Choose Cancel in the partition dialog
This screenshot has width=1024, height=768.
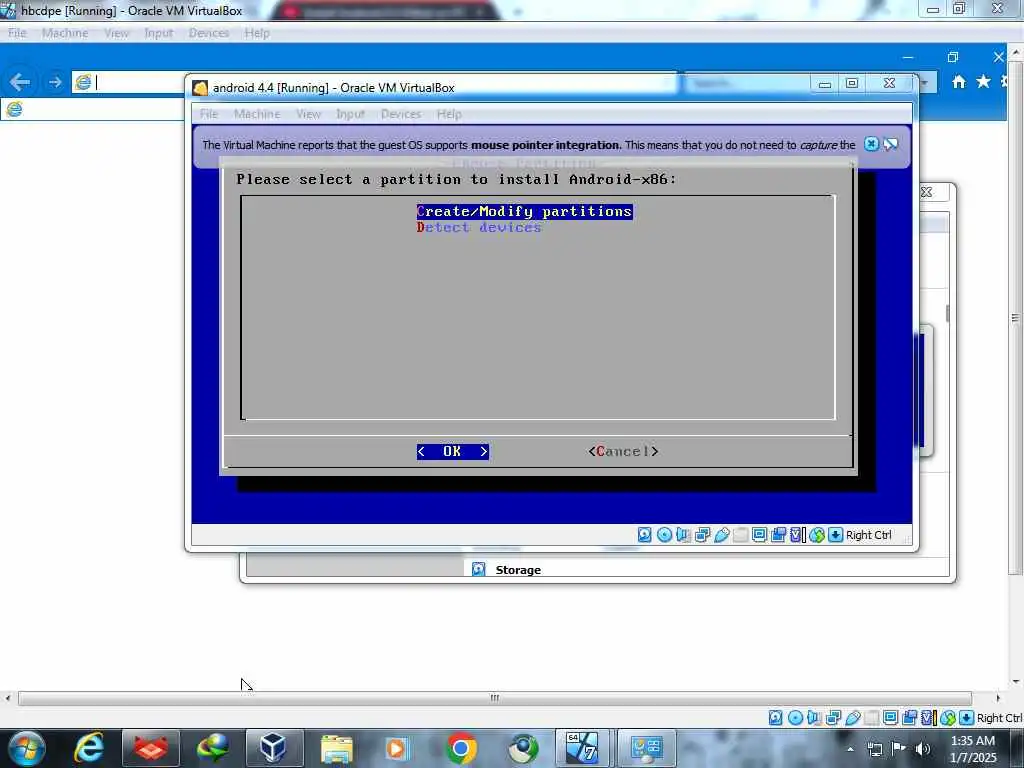[623, 451]
